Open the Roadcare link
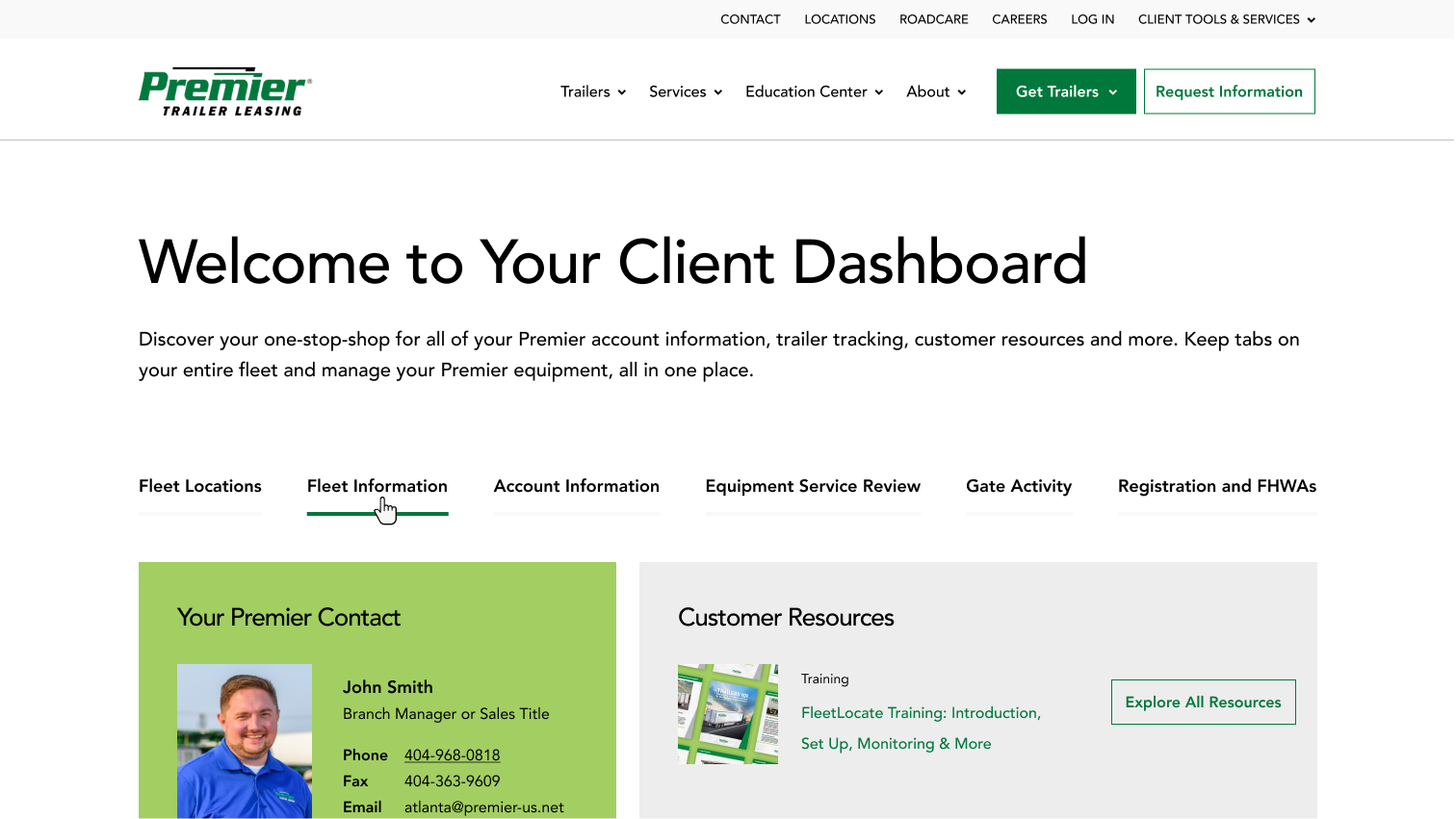This screenshot has height=819, width=1456. (934, 19)
